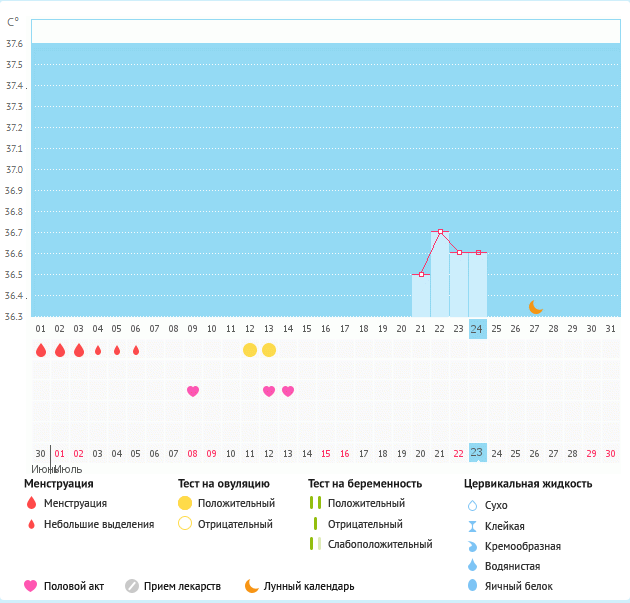Click highlighted cycle day 23 in bottom row
Viewport: 630px width, 603px height.
point(477,452)
